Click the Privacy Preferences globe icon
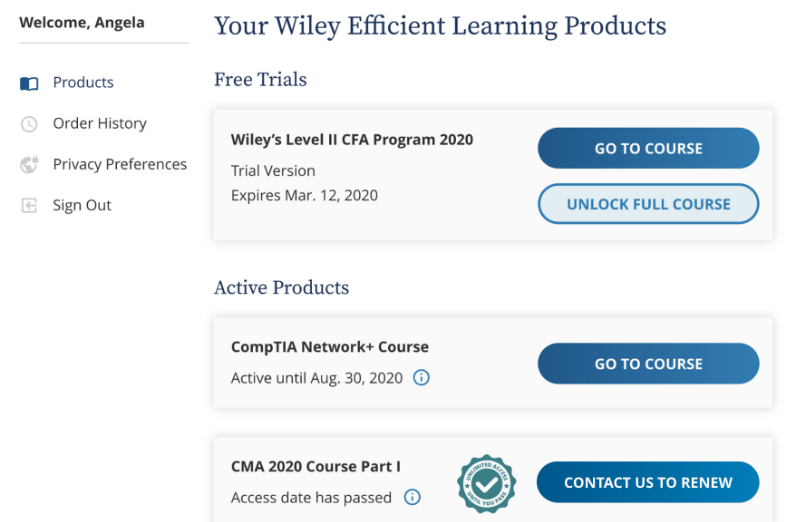This screenshot has width=790, height=522. 29,165
